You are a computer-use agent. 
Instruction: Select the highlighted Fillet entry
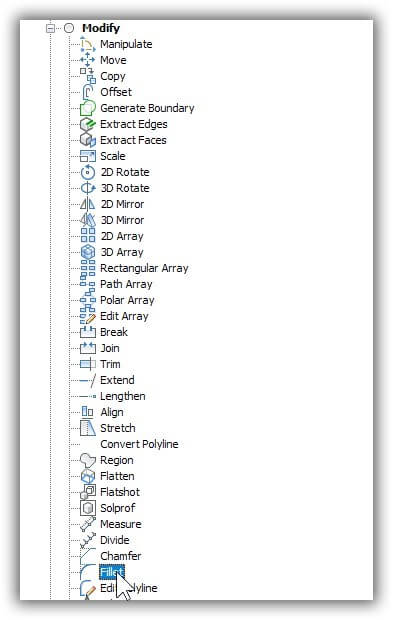112,572
